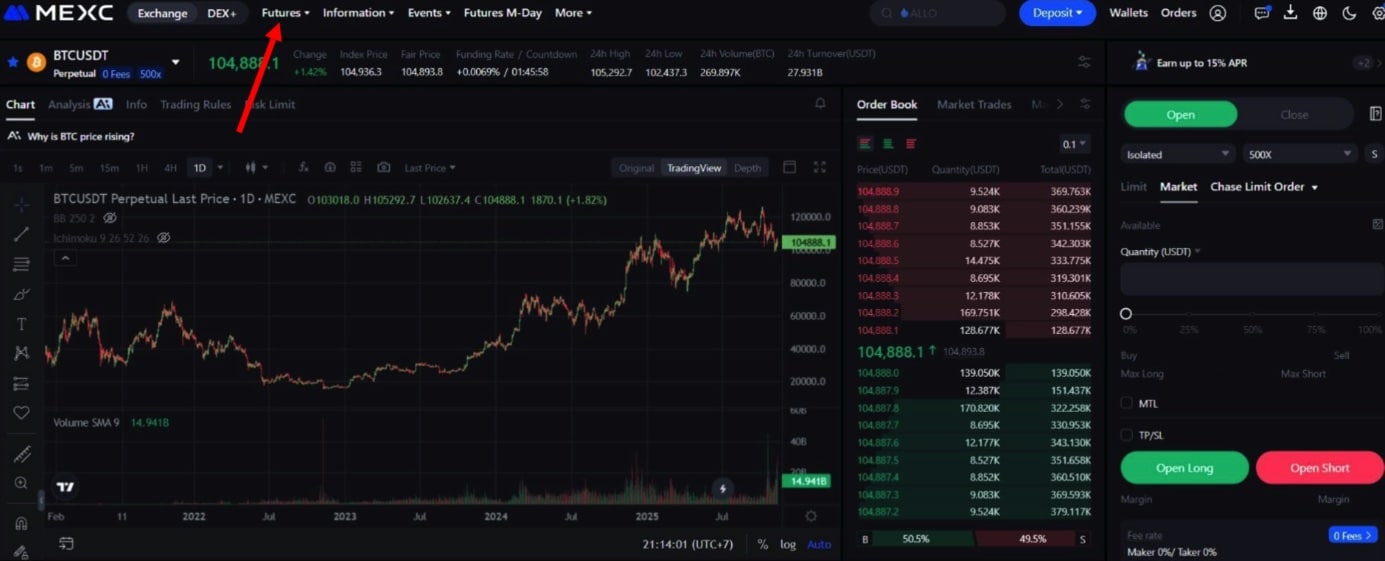Viewport: 1385px width, 561px height.
Task: Show buy orders only view
Action: [x=888, y=144]
